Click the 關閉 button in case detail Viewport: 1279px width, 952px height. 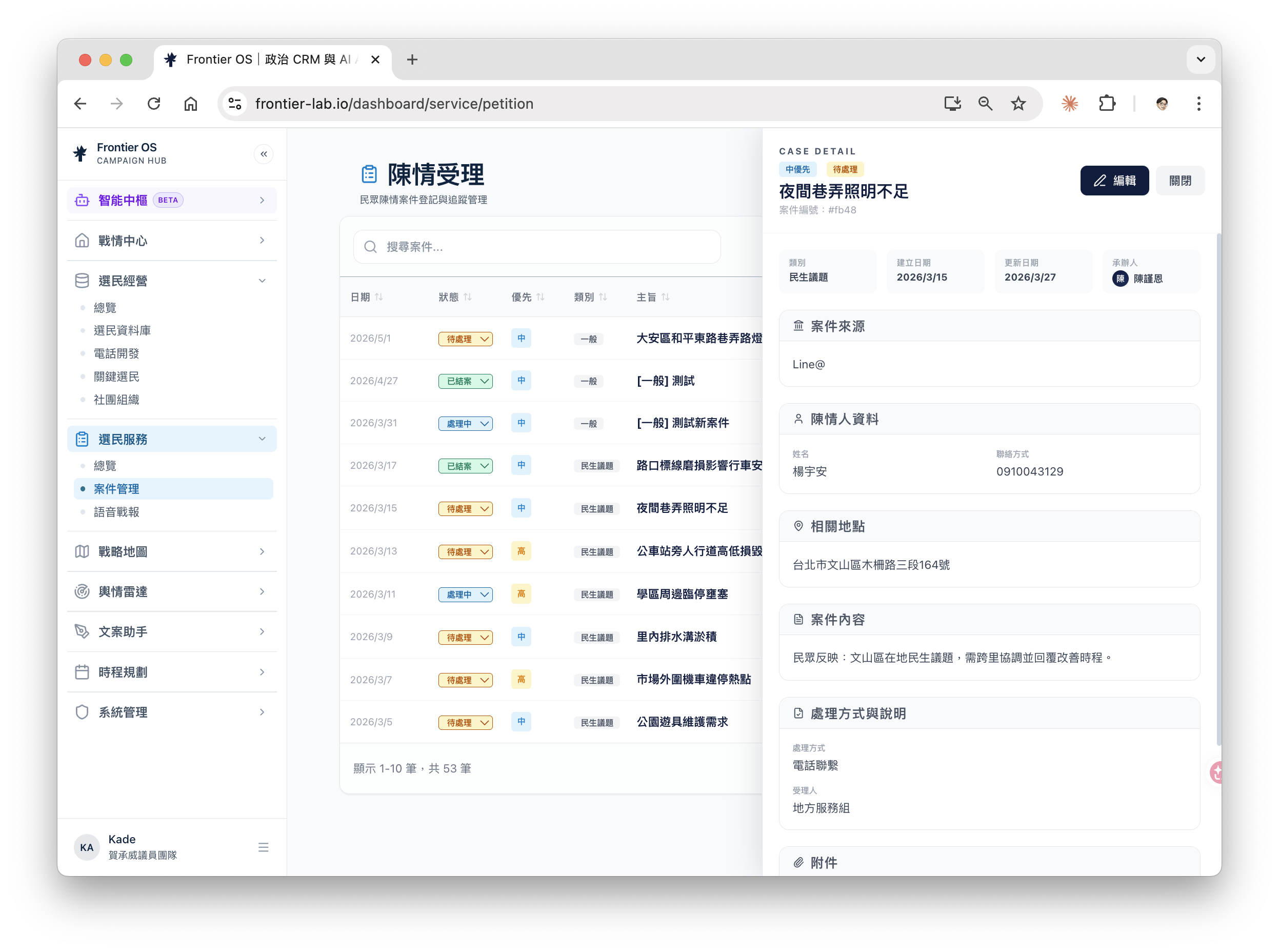[x=1180, y=181]
